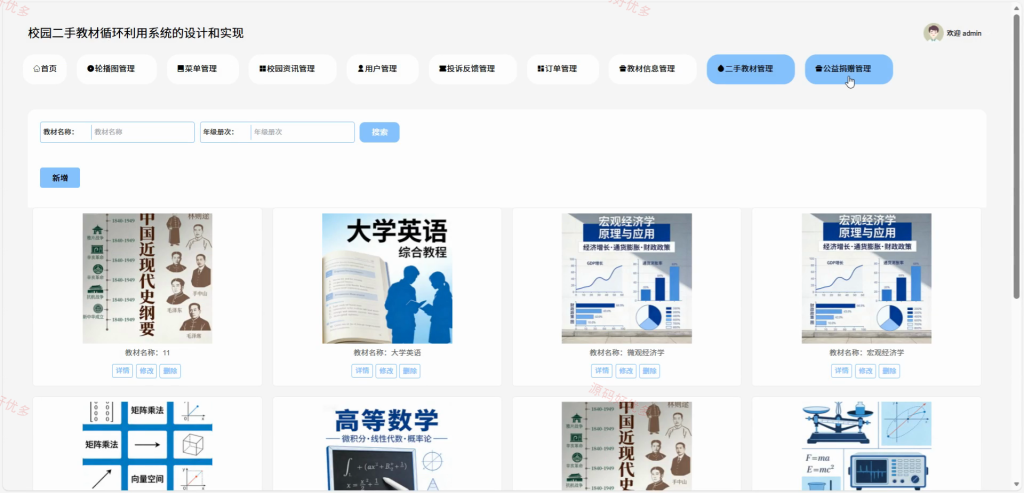
Task: Select the highlighted 二手教材管理 tab
Action: (751, 69)
